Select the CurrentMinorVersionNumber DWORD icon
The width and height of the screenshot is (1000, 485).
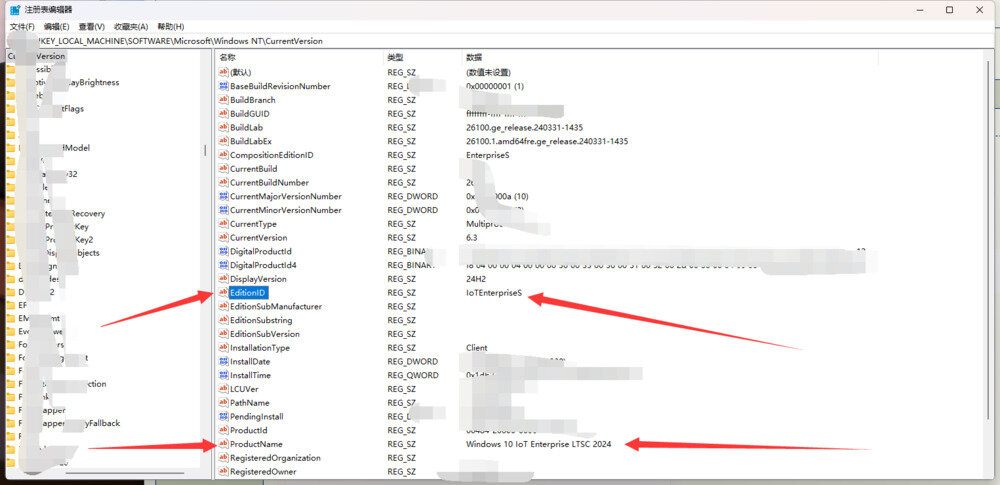tap(223, 210)
